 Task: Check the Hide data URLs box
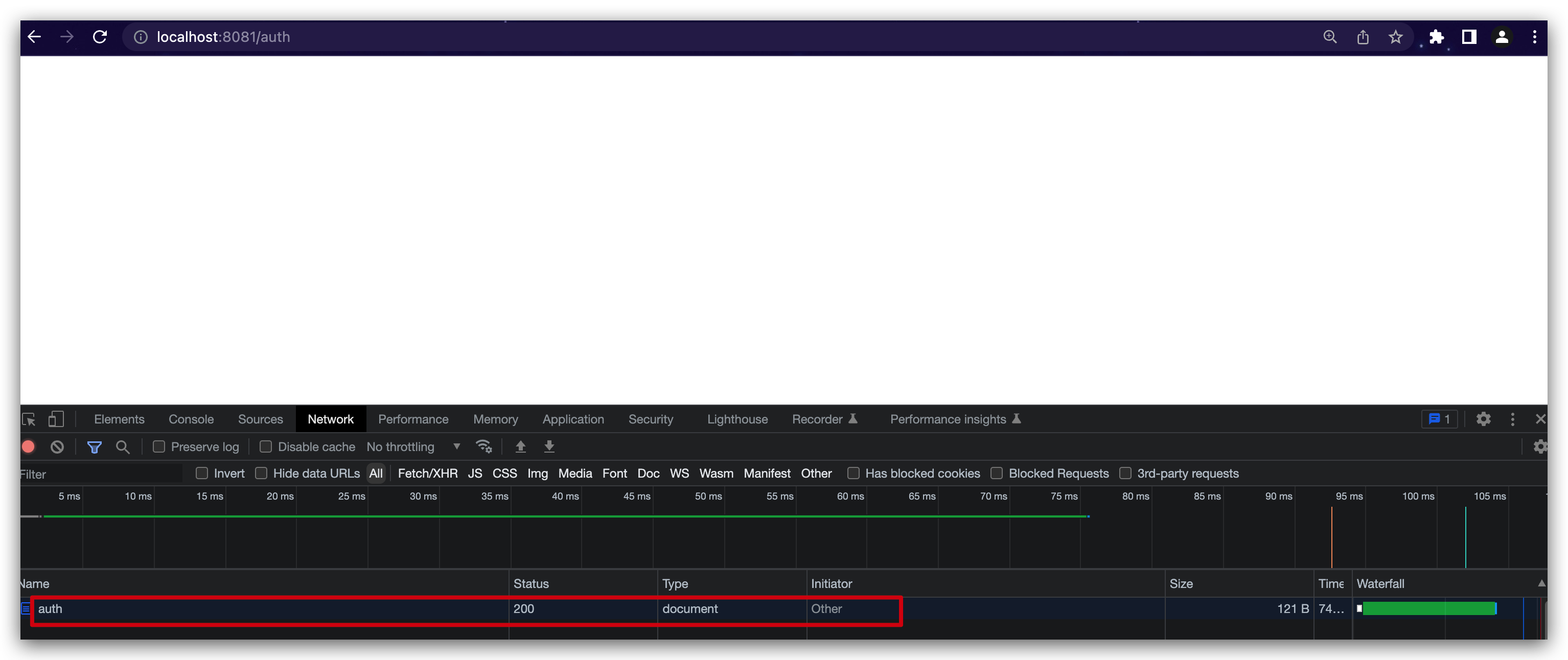(261, 473)
